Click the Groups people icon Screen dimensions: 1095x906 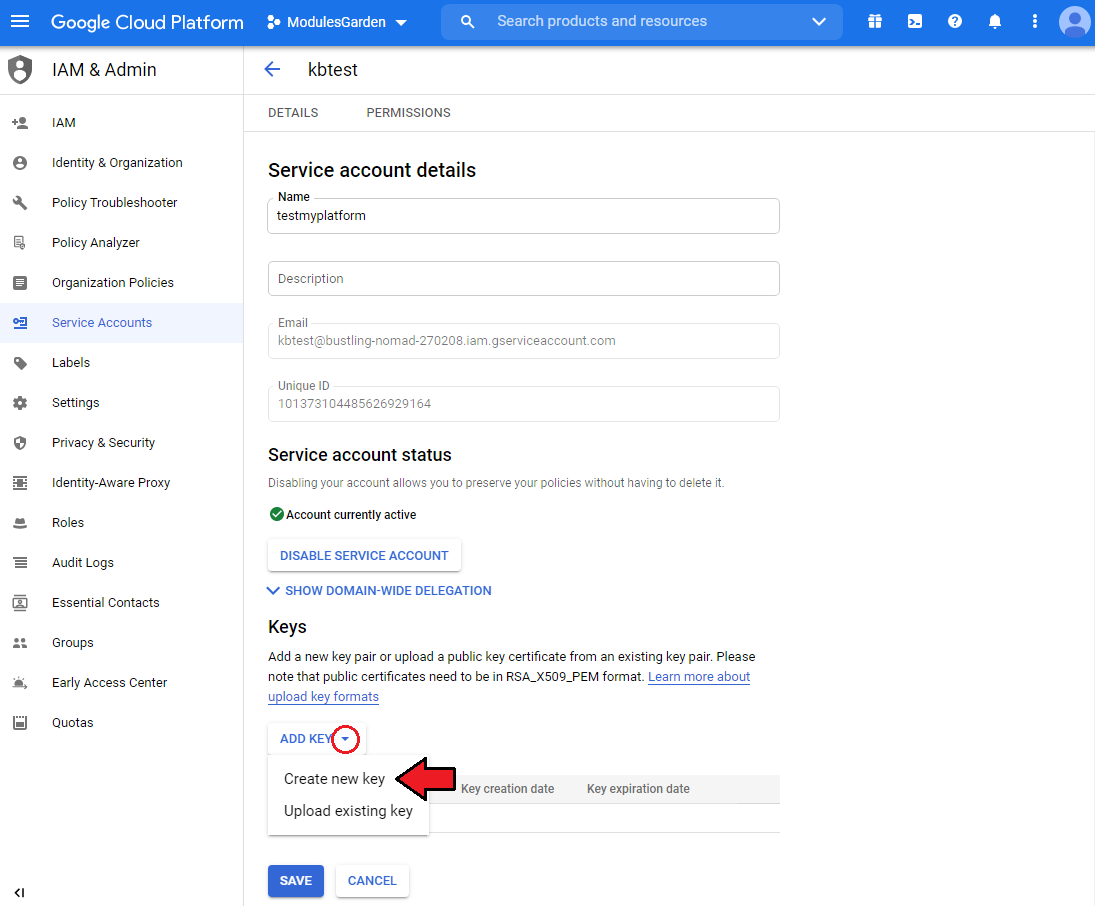(x=20, y=643)
